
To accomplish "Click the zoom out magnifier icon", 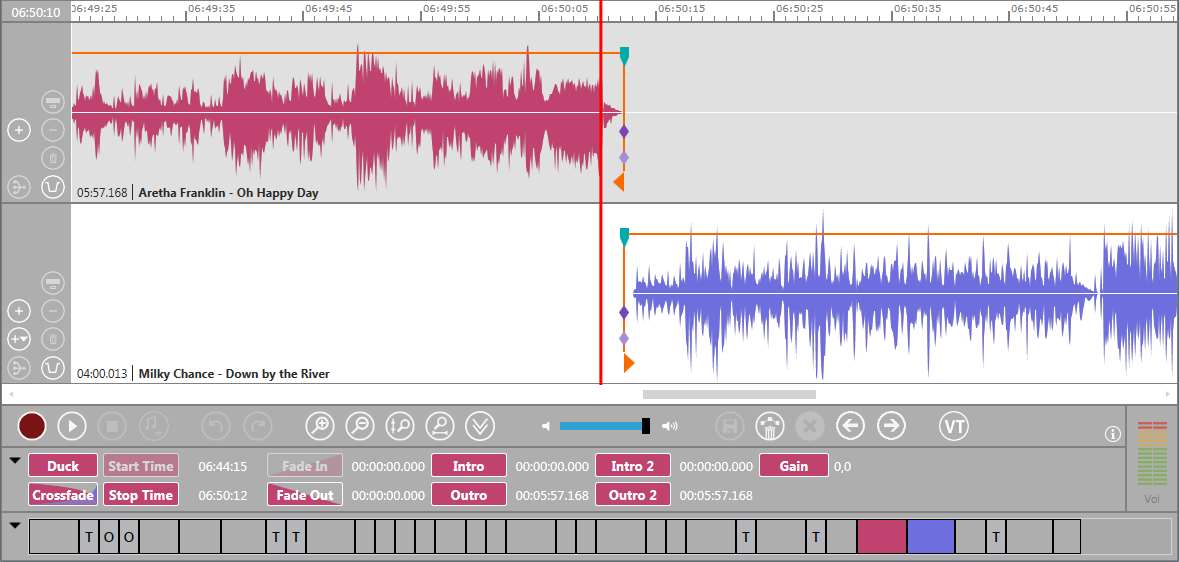I will pyautogui.click(x=360, y=426).
